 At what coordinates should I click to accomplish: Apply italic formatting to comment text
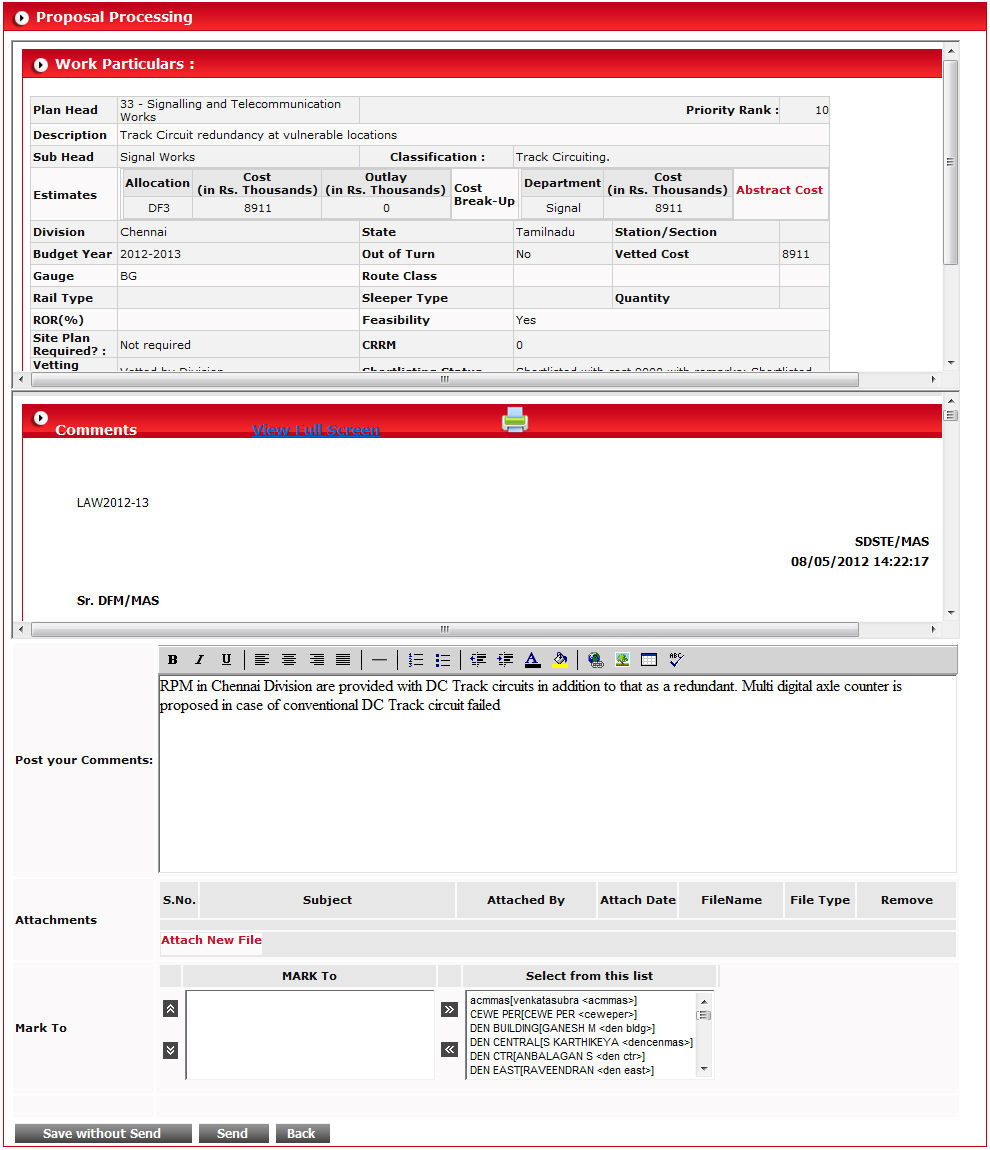pyautogui.click(x=199, y=660)
